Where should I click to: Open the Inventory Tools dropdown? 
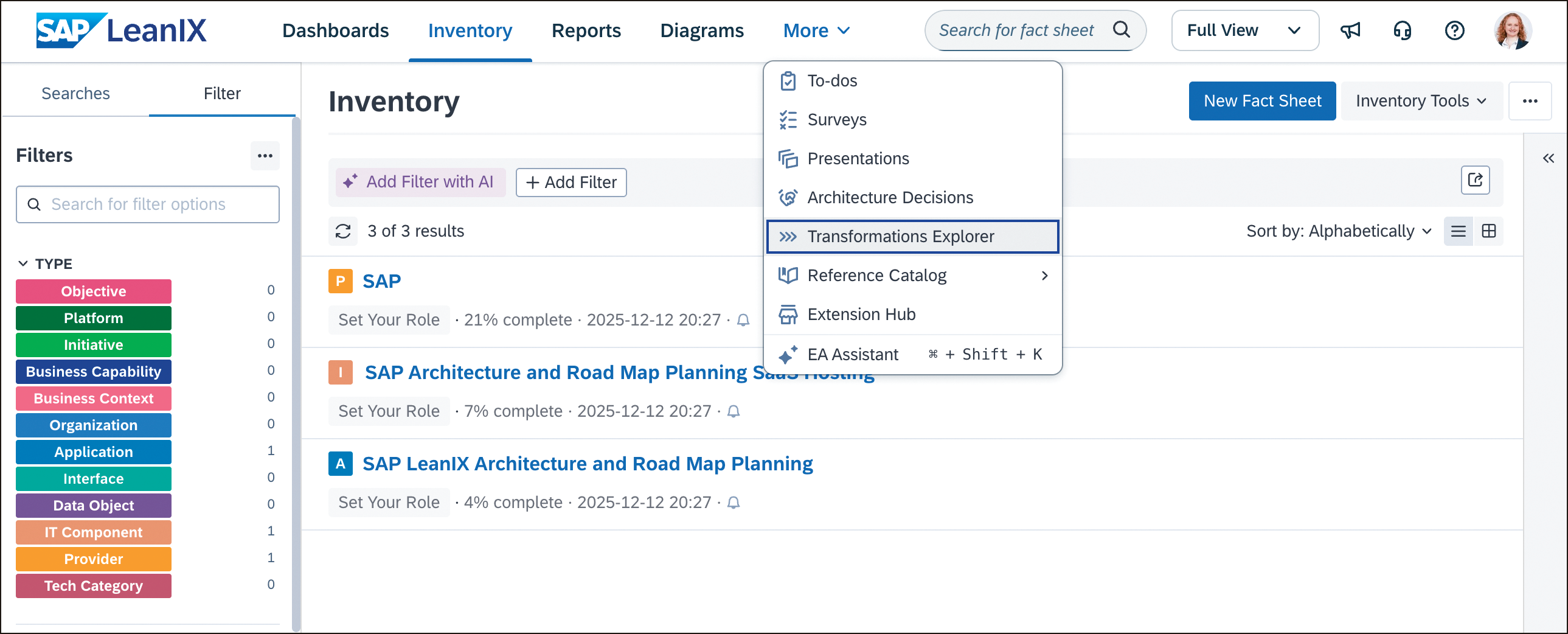[x=1421, y=101]
